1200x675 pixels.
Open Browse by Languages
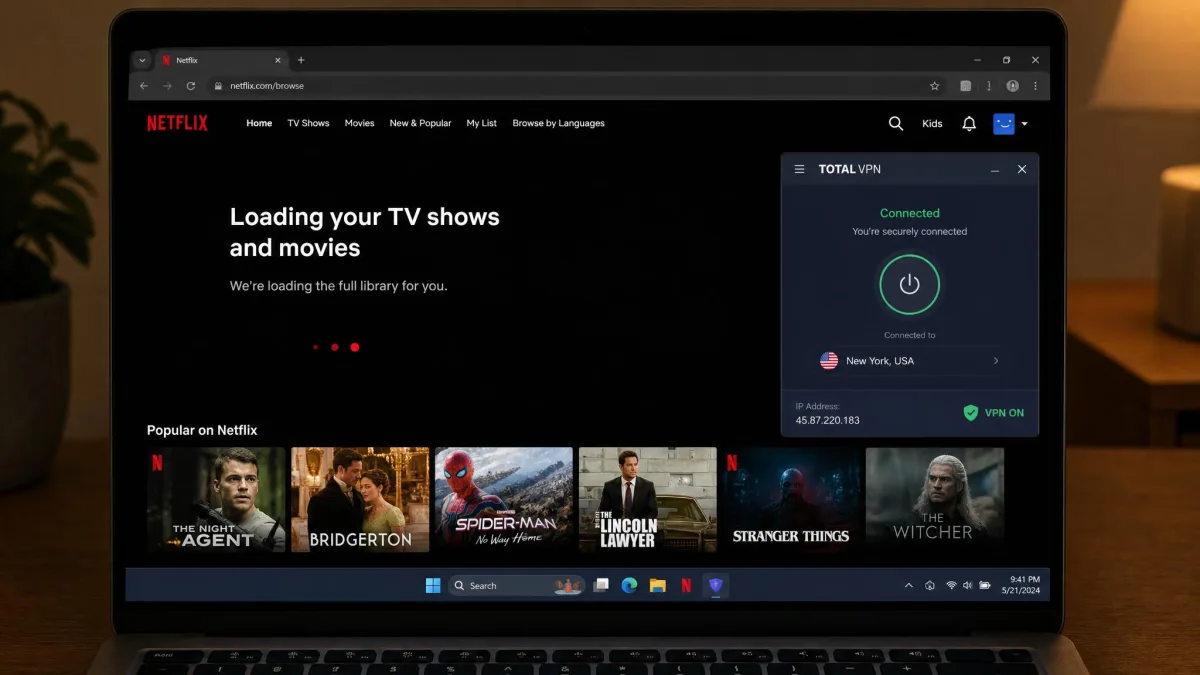pos(558,123)
